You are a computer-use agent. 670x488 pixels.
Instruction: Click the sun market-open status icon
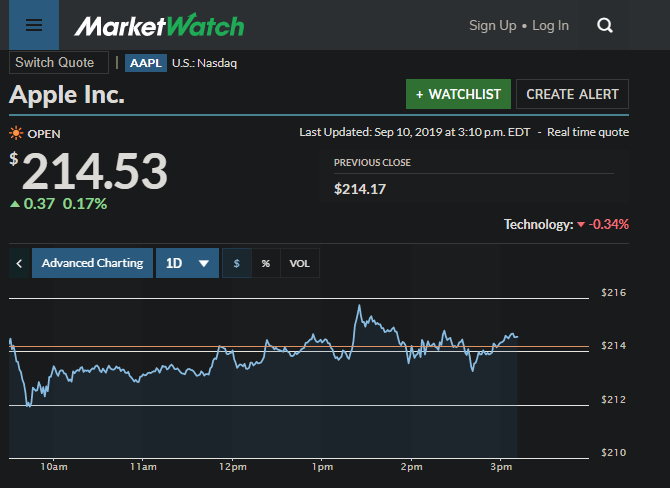[x=16, y=133]
